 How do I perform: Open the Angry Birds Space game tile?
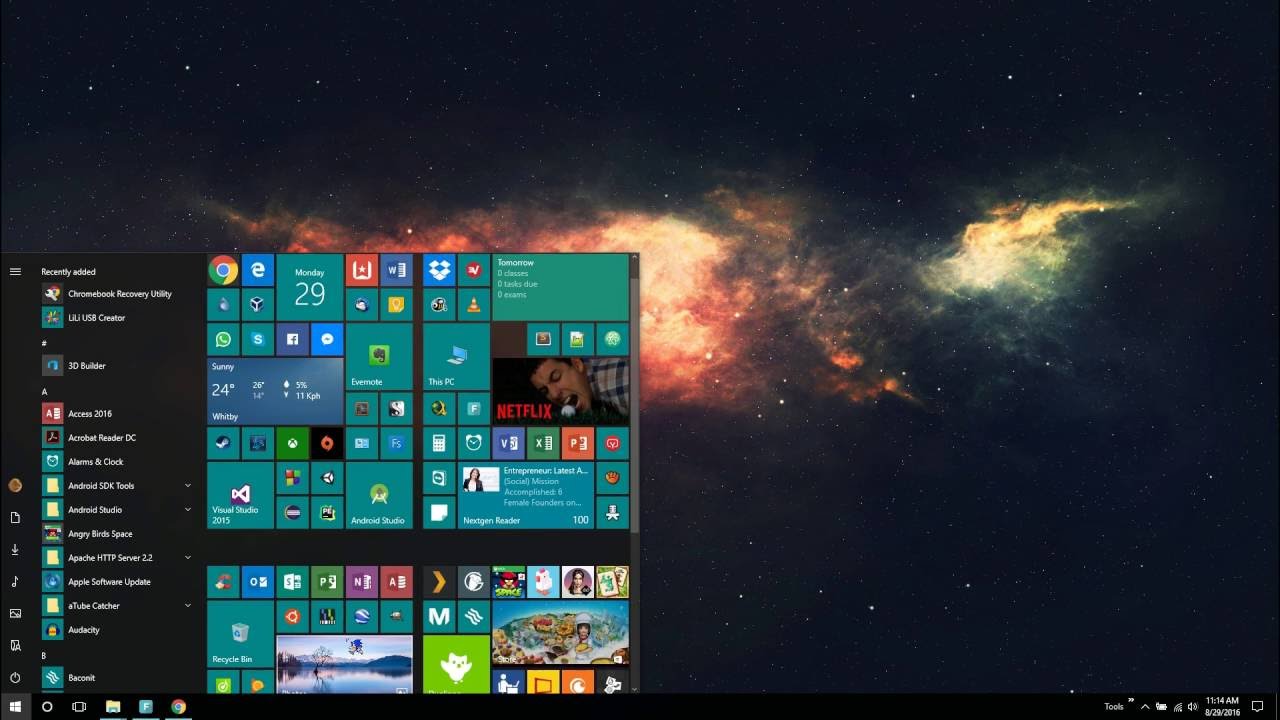point(508,582)
